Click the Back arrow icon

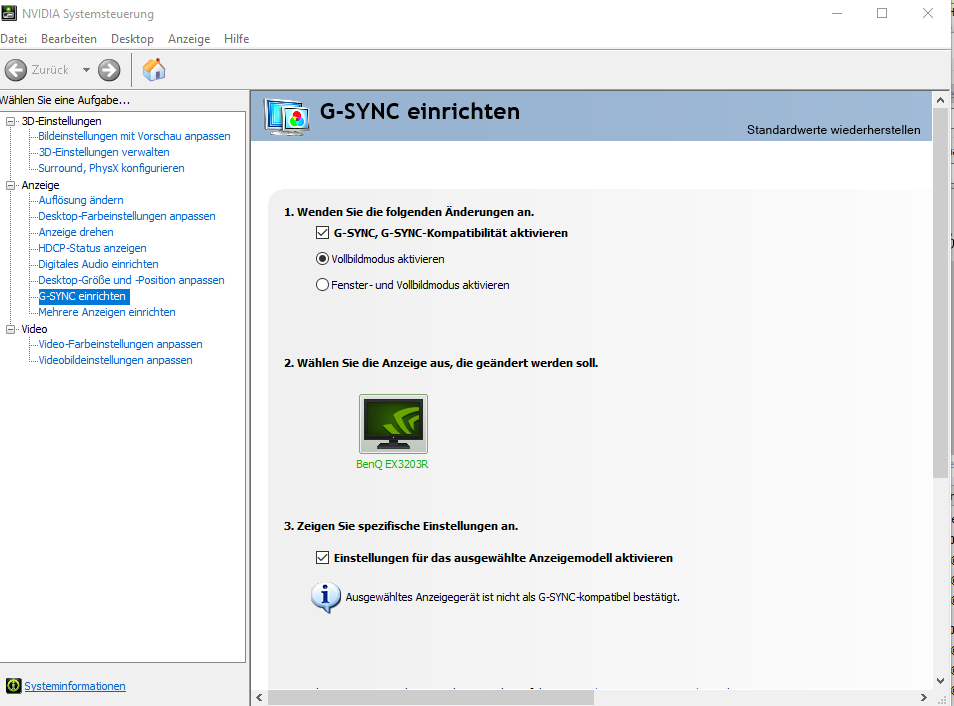coord(16,70)
